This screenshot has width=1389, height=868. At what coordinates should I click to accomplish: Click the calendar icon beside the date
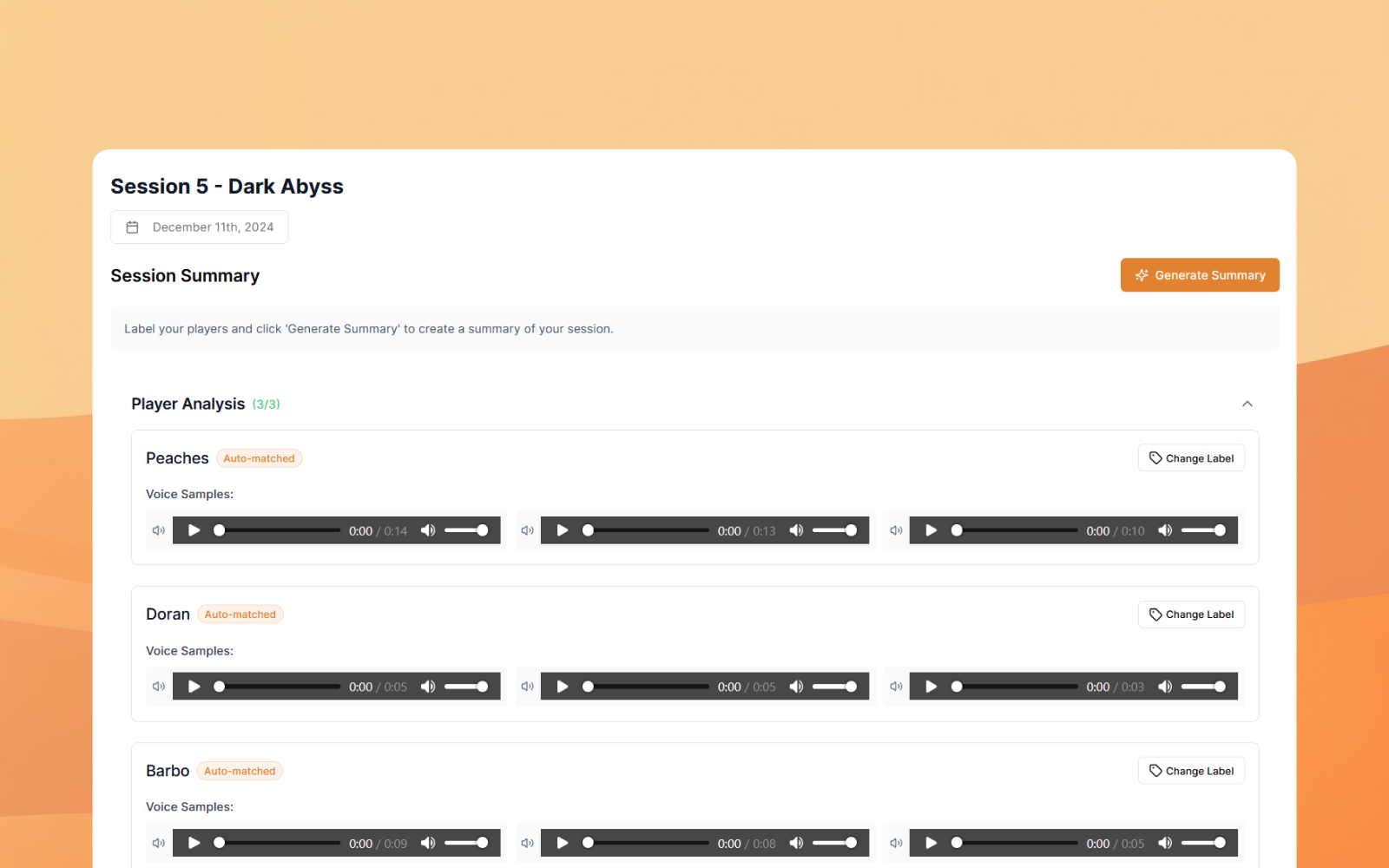133,227
